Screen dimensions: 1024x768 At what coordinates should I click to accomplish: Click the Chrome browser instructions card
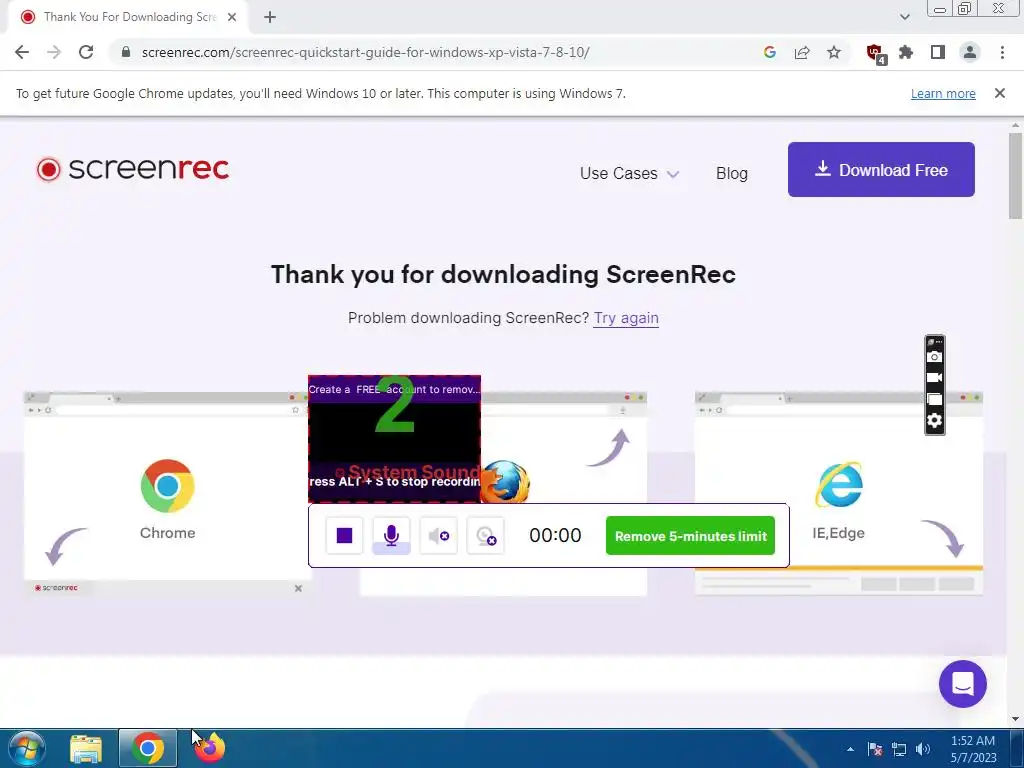pos(167,493)
